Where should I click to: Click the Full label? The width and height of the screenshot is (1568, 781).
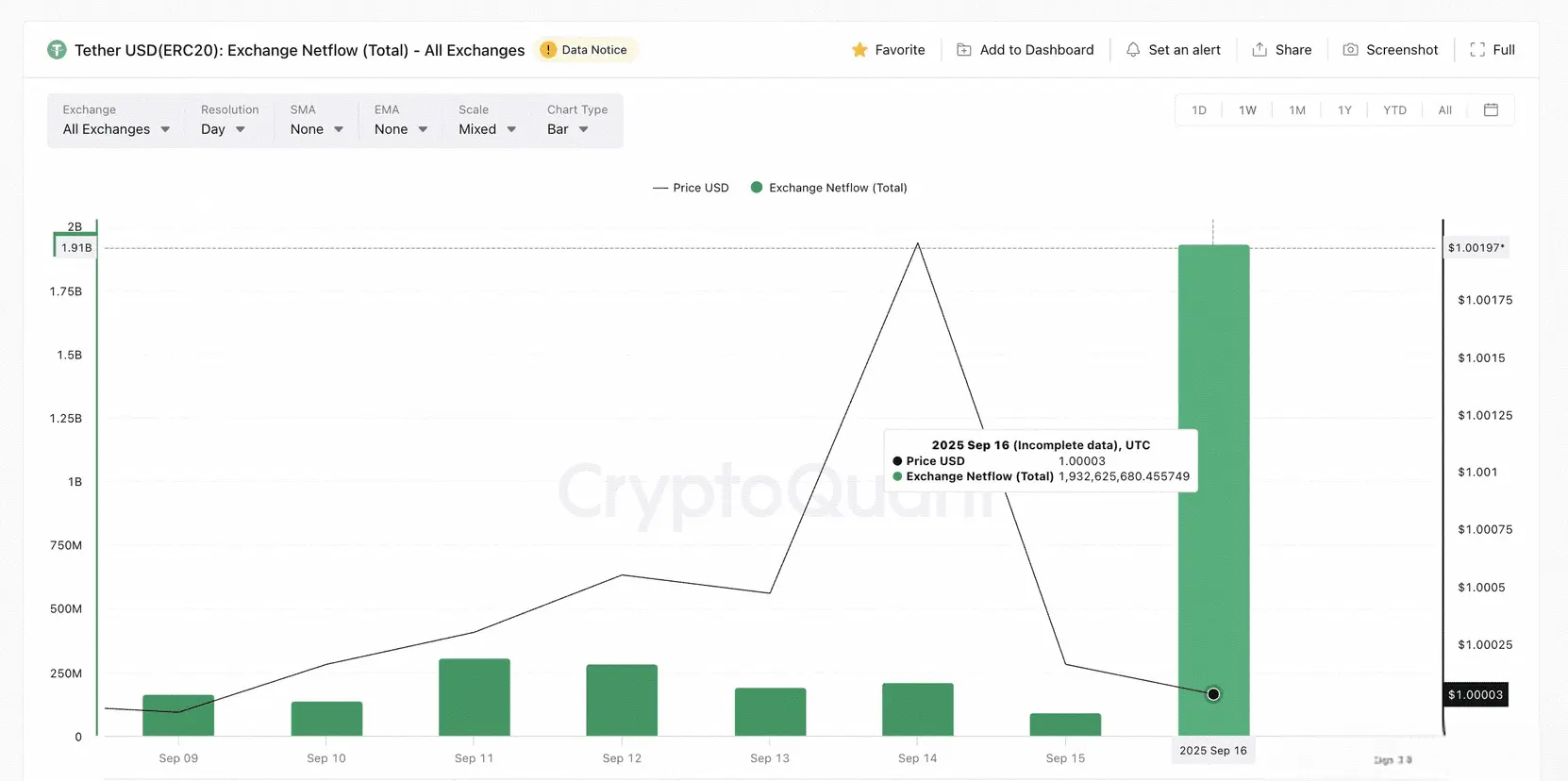tap(1504, 50)
